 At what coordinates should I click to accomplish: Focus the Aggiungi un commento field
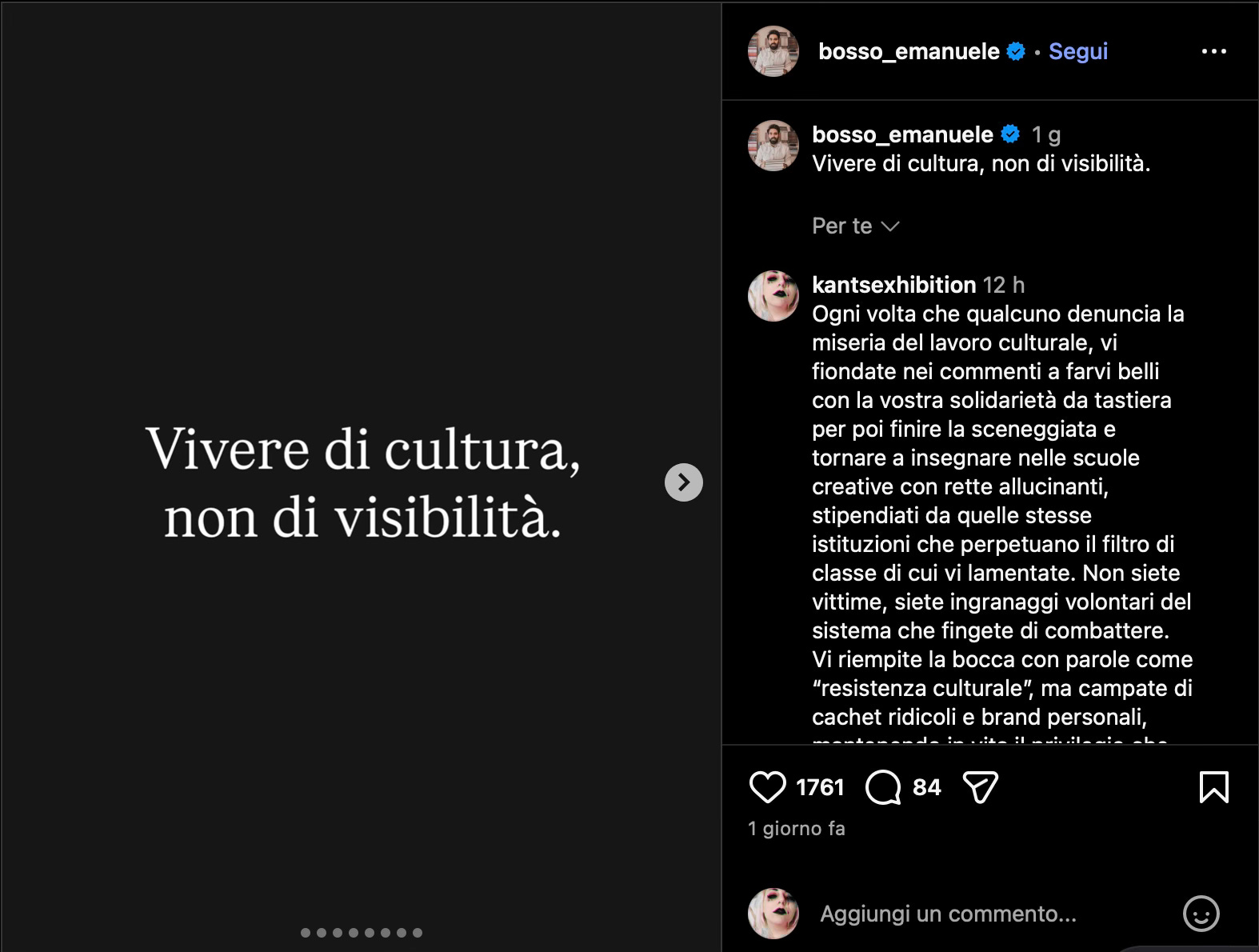pyautogui.click(x=948, y=914)
